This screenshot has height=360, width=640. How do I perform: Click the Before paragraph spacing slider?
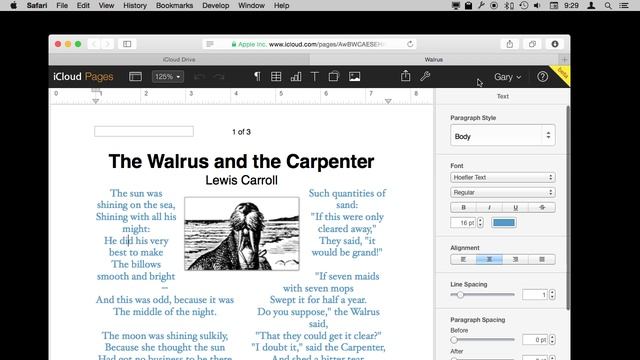coord(483,340)
